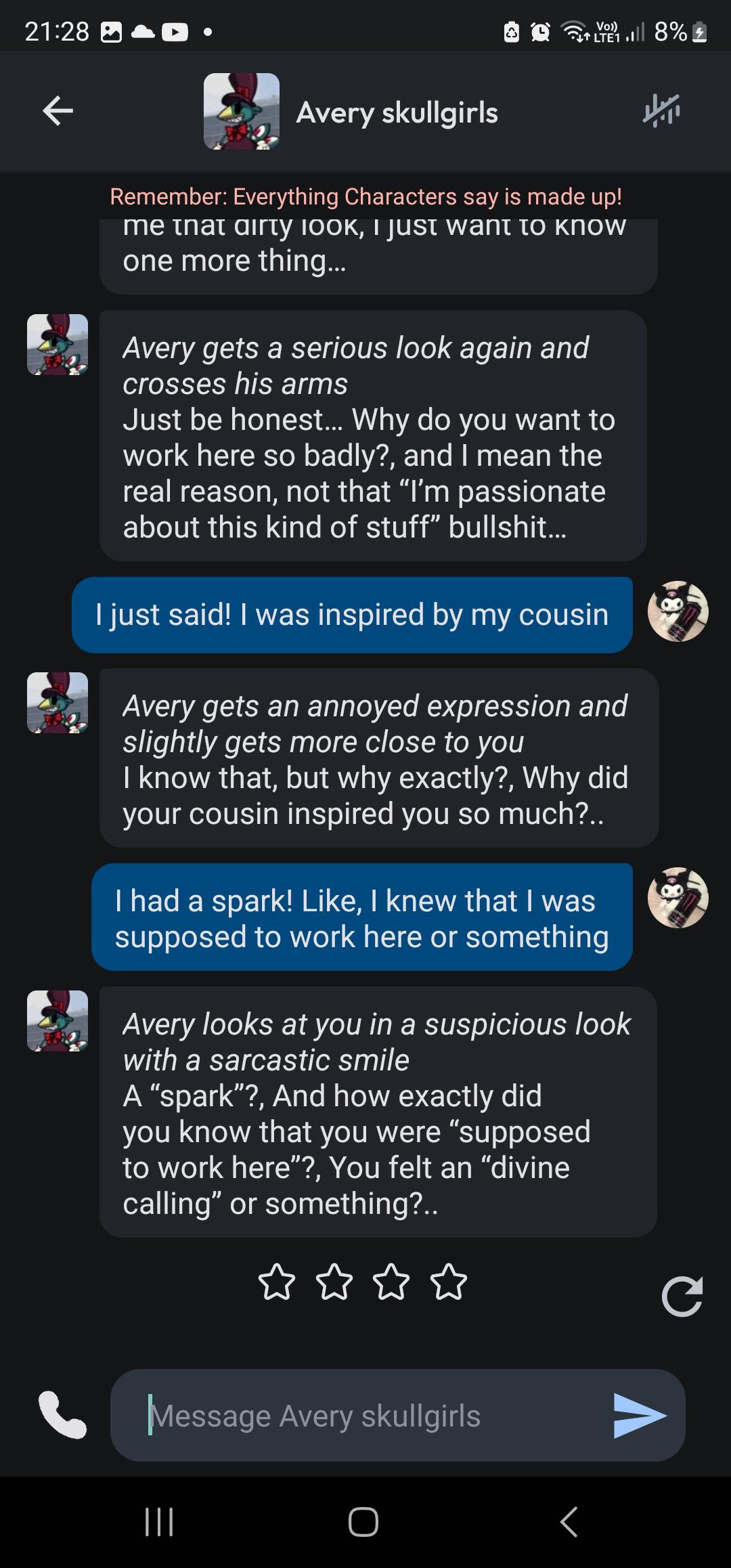Focus the Message Avery skullgirls input field
The height and width of the screenshot is (1568, 731).
click(372, 1416)
